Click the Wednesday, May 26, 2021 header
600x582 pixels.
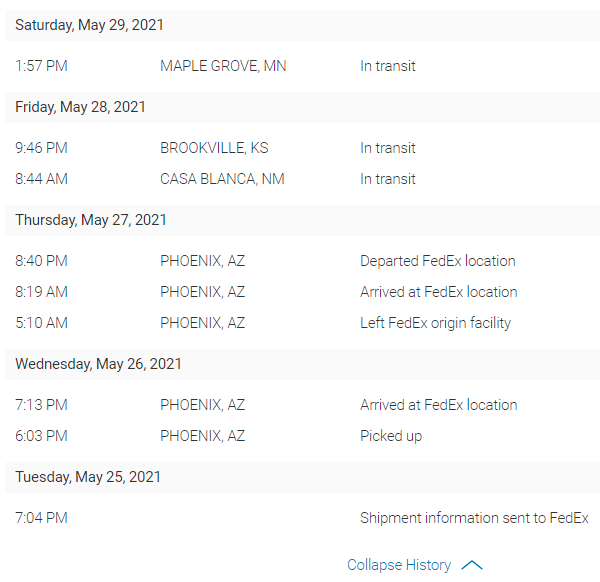click(98, 364)
